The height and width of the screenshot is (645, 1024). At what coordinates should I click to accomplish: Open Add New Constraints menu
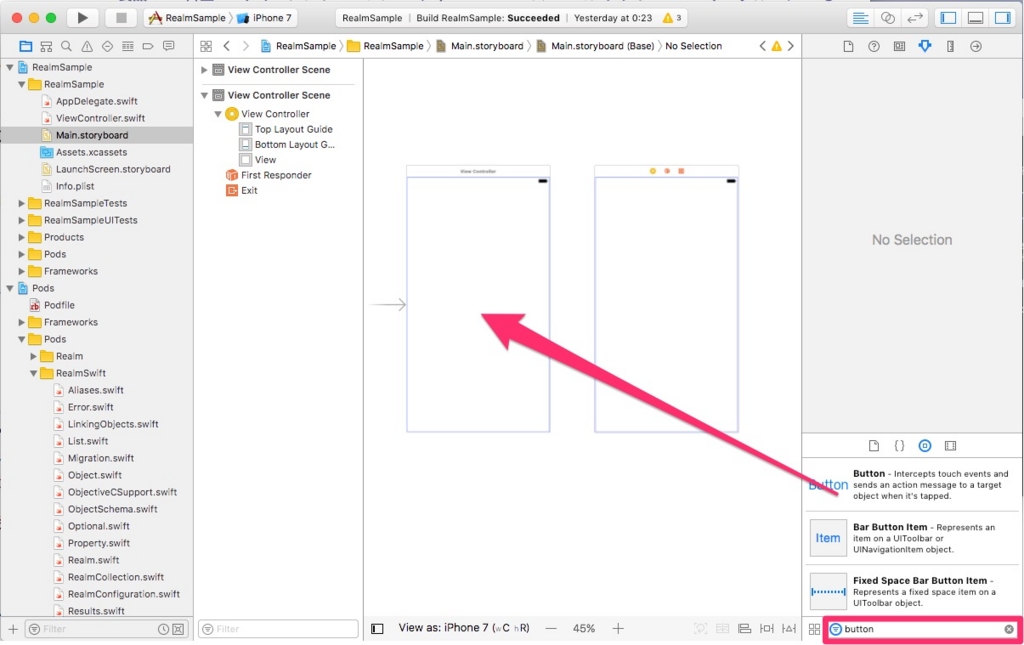767,629
